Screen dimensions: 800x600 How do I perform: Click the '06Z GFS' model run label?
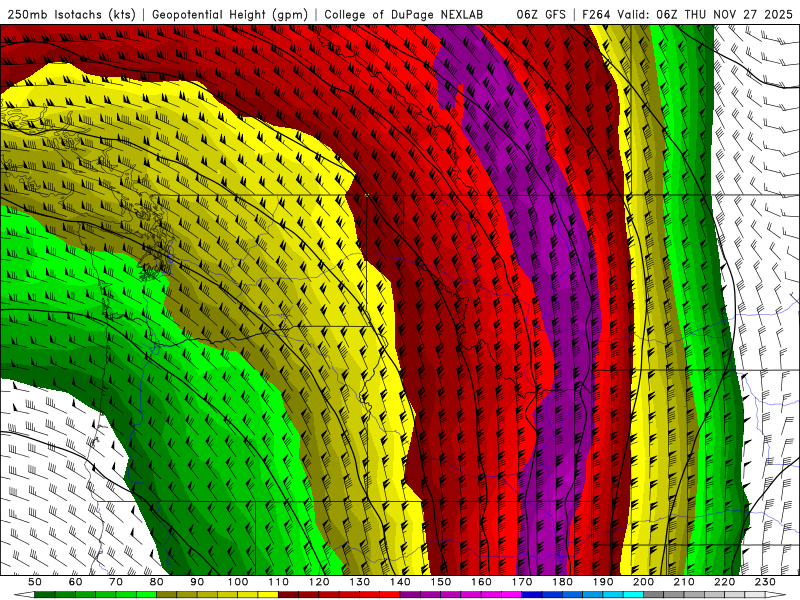(x=541, y=15)
